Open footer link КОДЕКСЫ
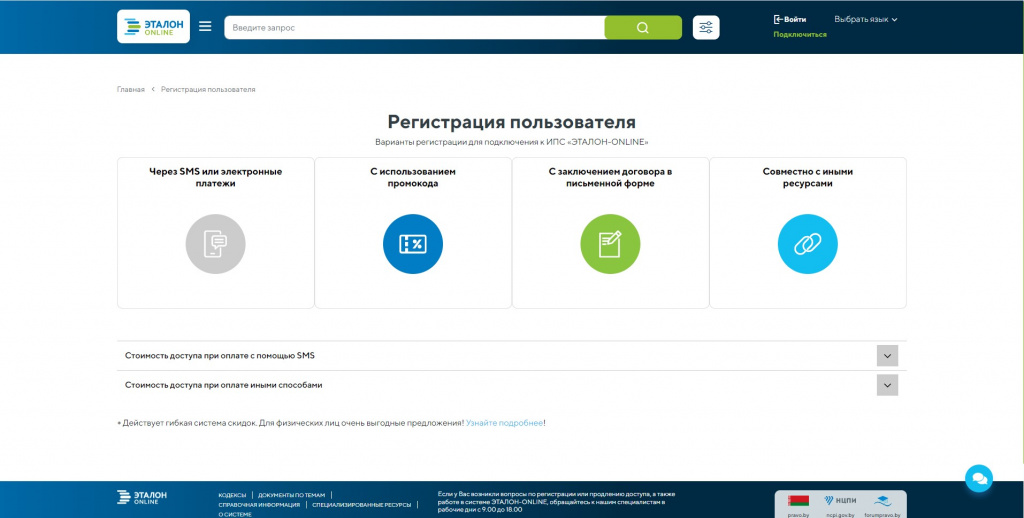 tap(232, 495)
